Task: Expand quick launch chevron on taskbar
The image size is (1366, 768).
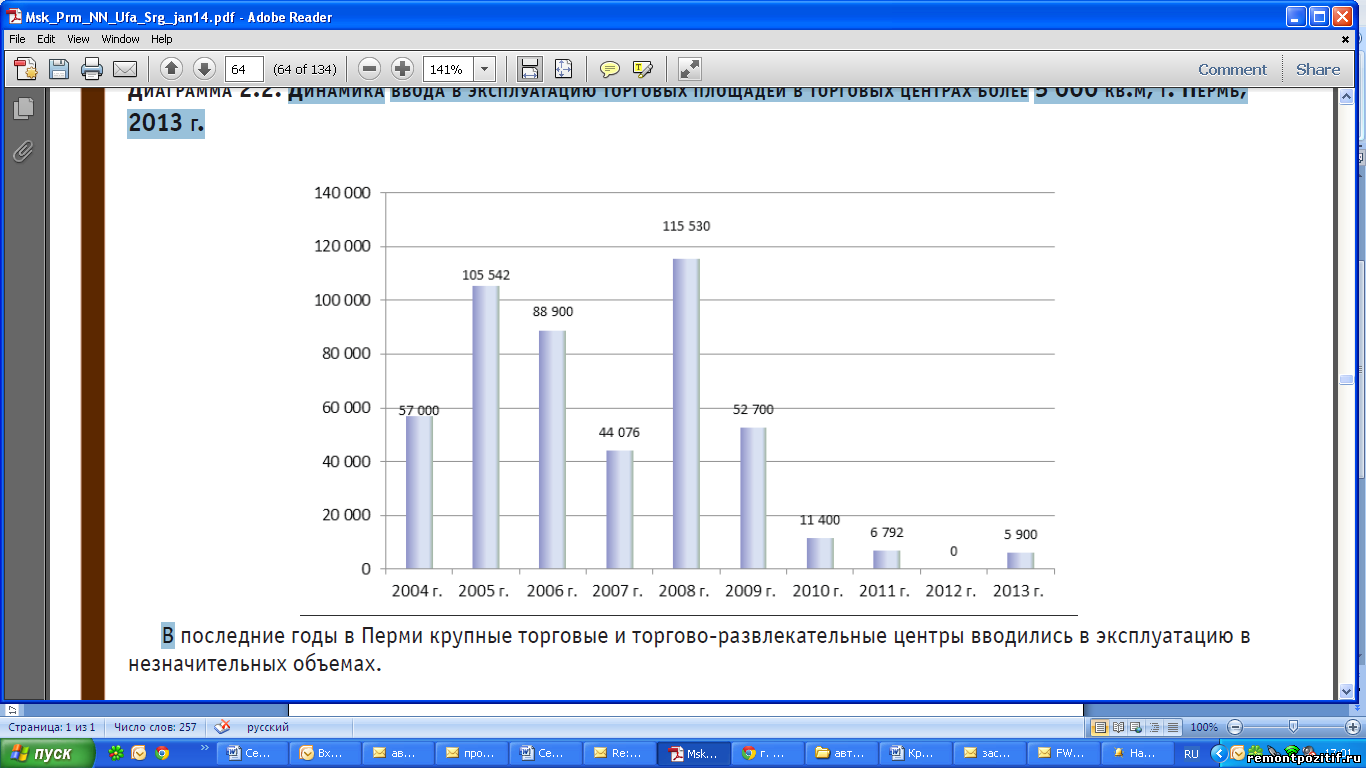Action: point(205,748)
